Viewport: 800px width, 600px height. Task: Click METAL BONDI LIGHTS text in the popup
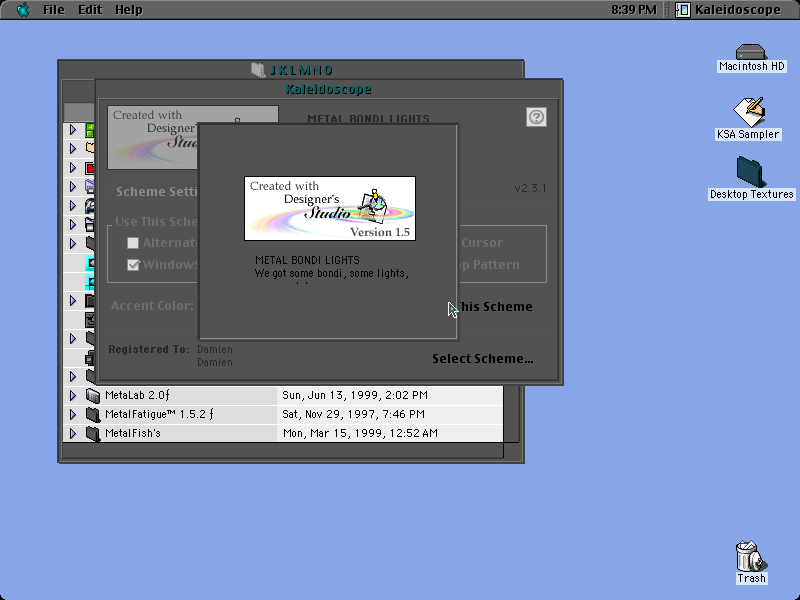pyautogui.click(x=307, y=260)
